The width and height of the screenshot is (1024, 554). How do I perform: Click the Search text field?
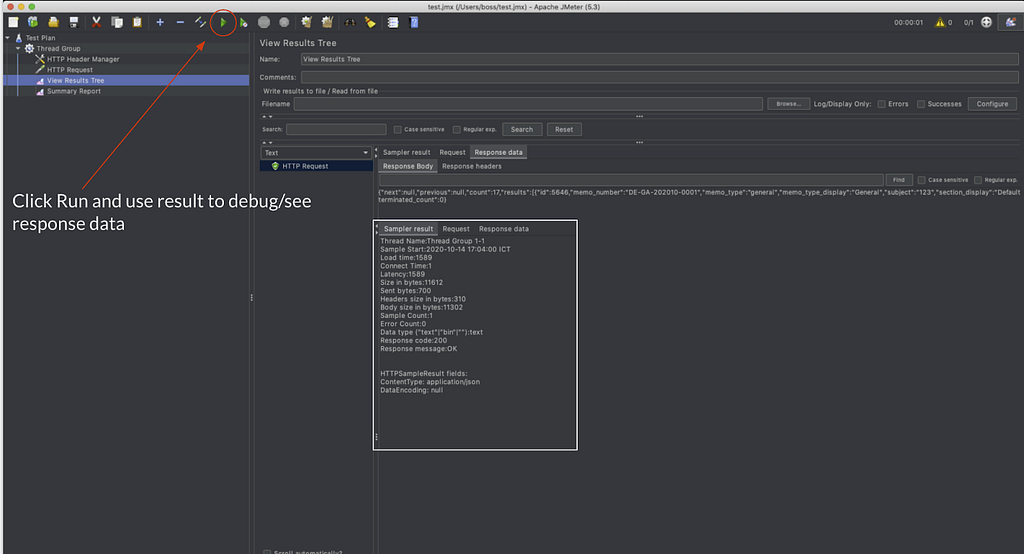336,129
